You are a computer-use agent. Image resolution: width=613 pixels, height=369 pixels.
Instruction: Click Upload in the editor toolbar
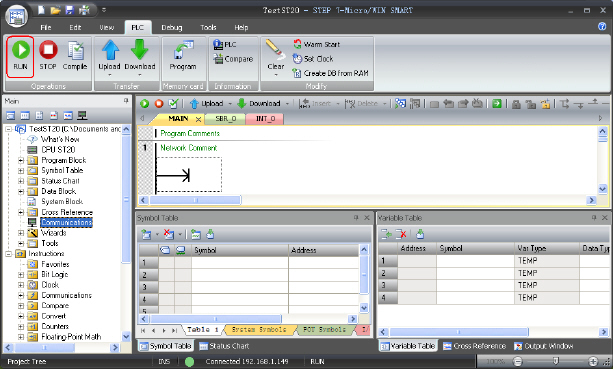click(206, 104)
